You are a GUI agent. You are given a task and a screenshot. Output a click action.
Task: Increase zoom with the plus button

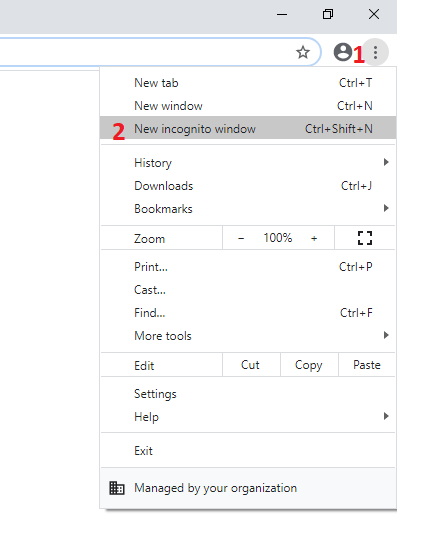pyautogui.click(x=314, y=238)
